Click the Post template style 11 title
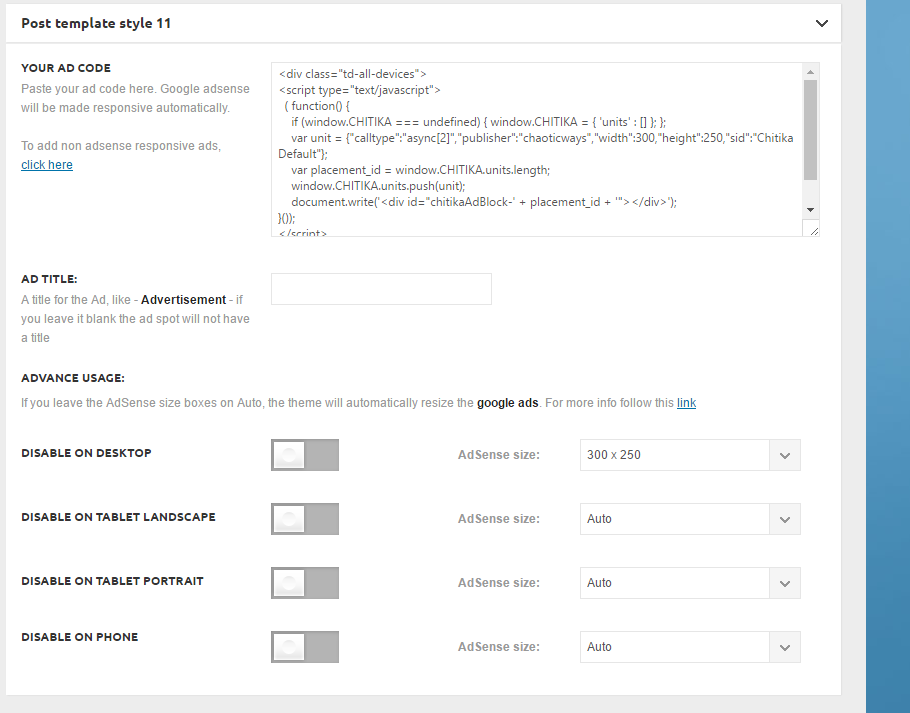The image size is (910, 713). point(96,24)
